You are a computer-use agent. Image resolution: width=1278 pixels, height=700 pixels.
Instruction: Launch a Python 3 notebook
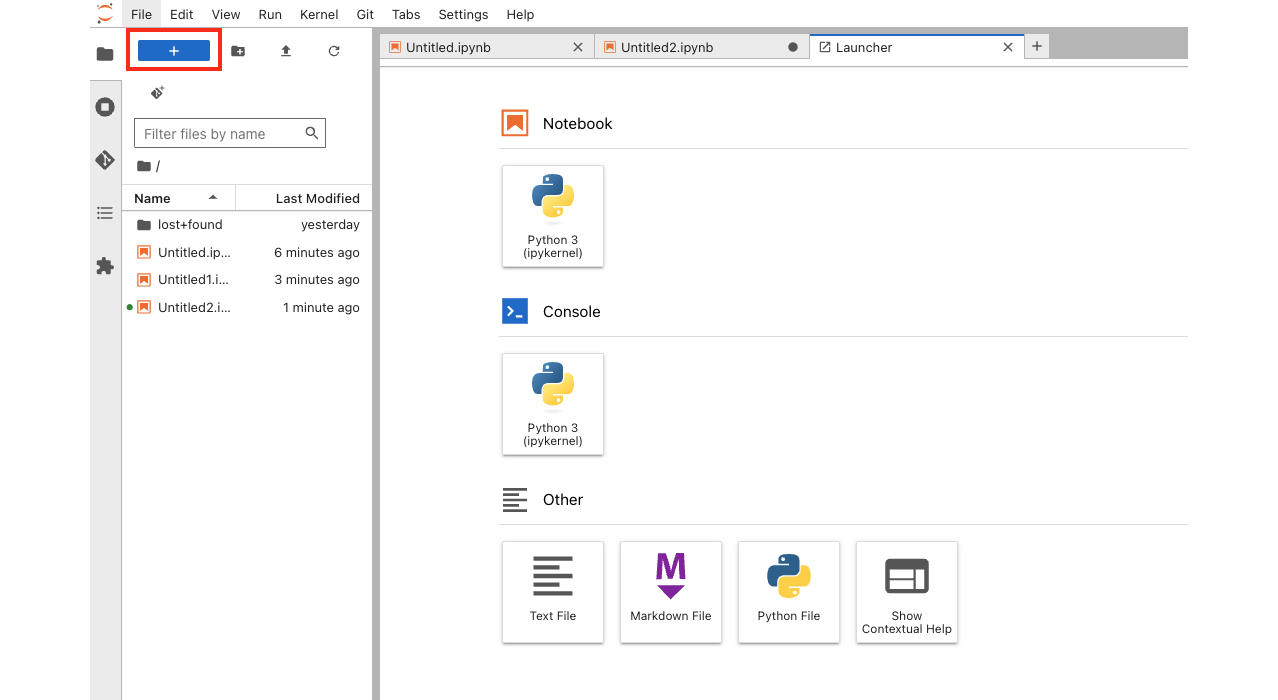pos(553,216)
